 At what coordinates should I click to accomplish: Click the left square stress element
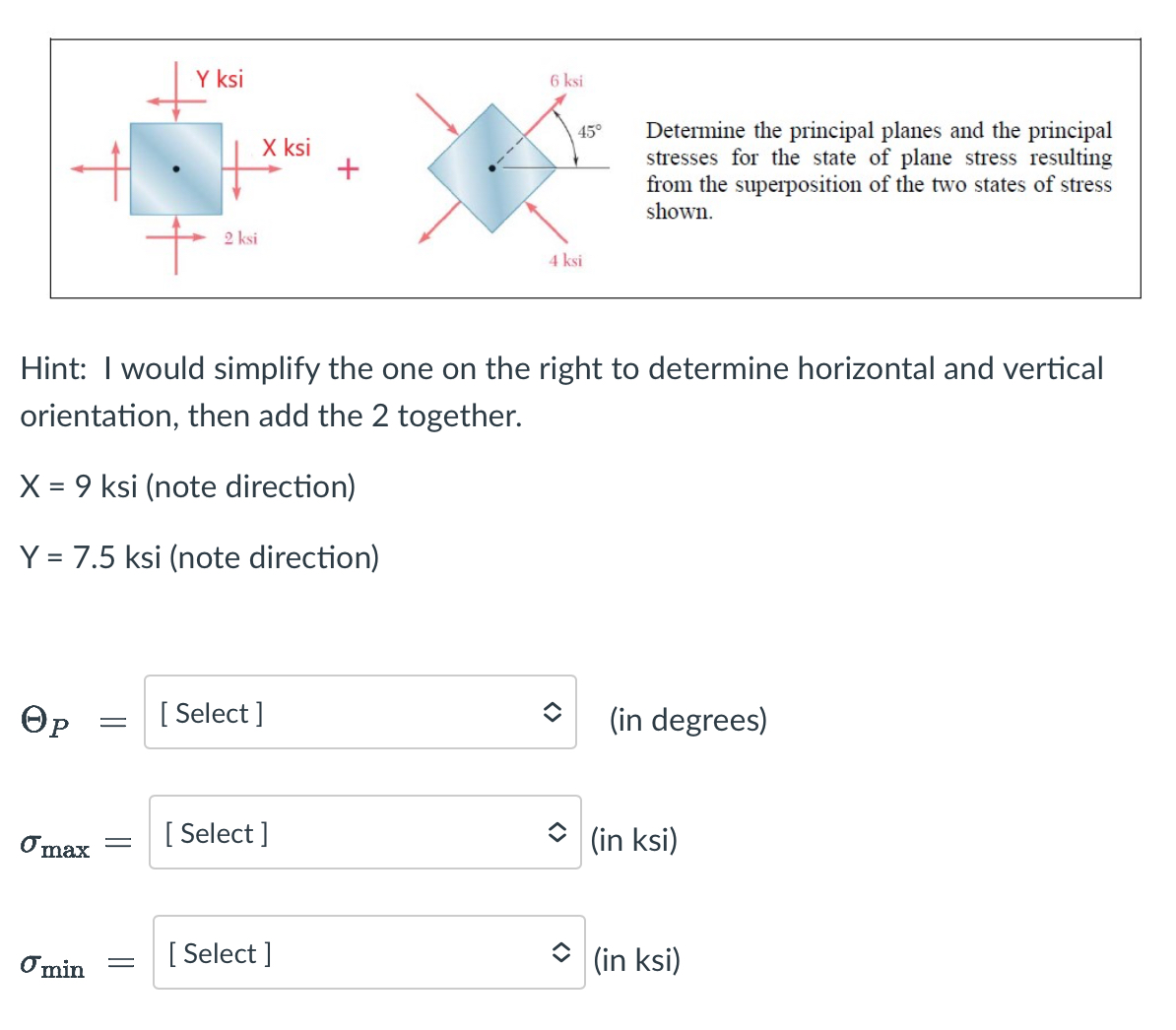click(x=175, y=167)
